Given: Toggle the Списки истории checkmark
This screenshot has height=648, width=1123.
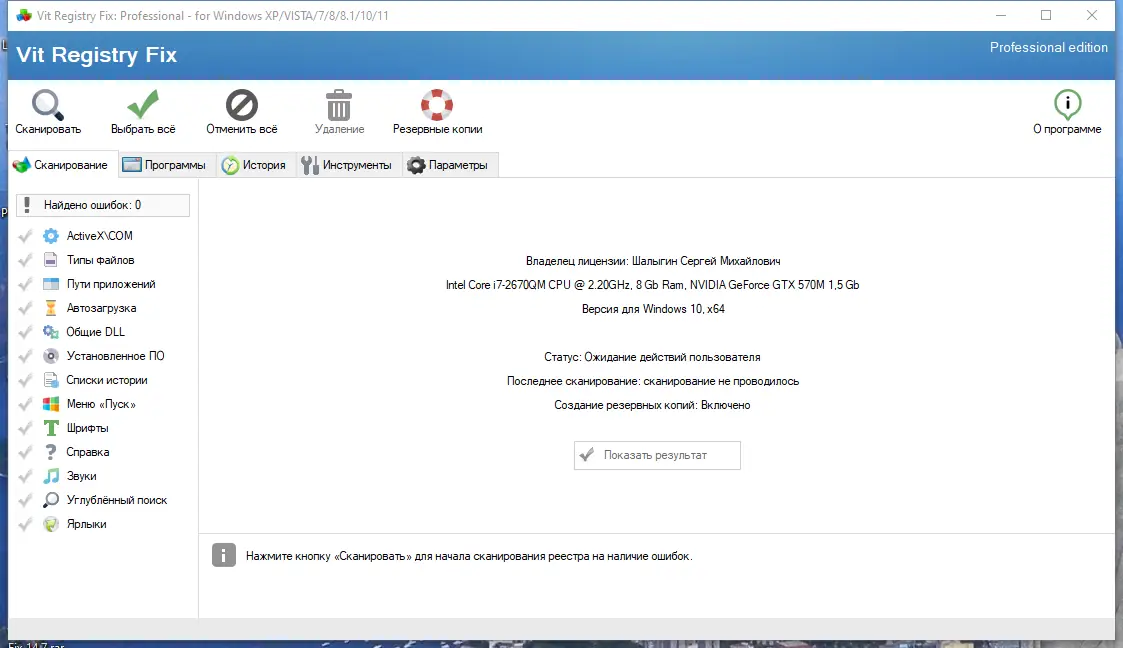Looking at the screenshot, I should pos(25,380).
